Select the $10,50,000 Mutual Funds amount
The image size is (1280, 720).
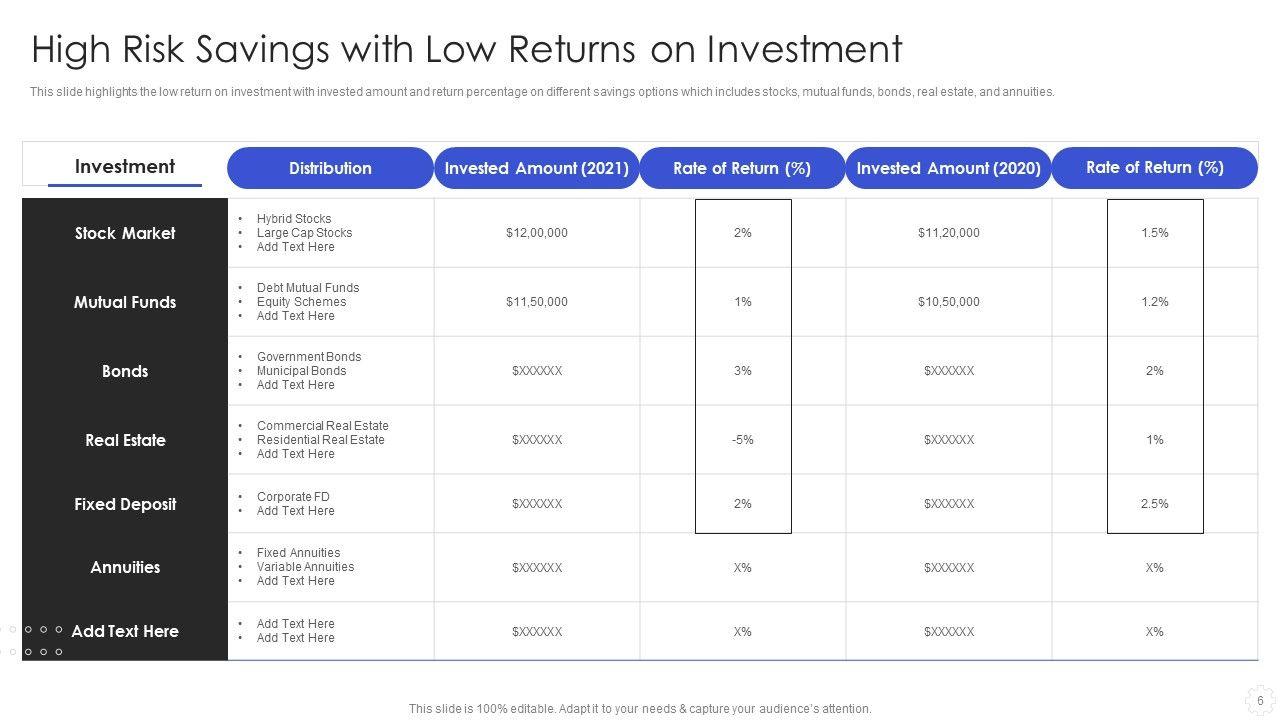949,302
